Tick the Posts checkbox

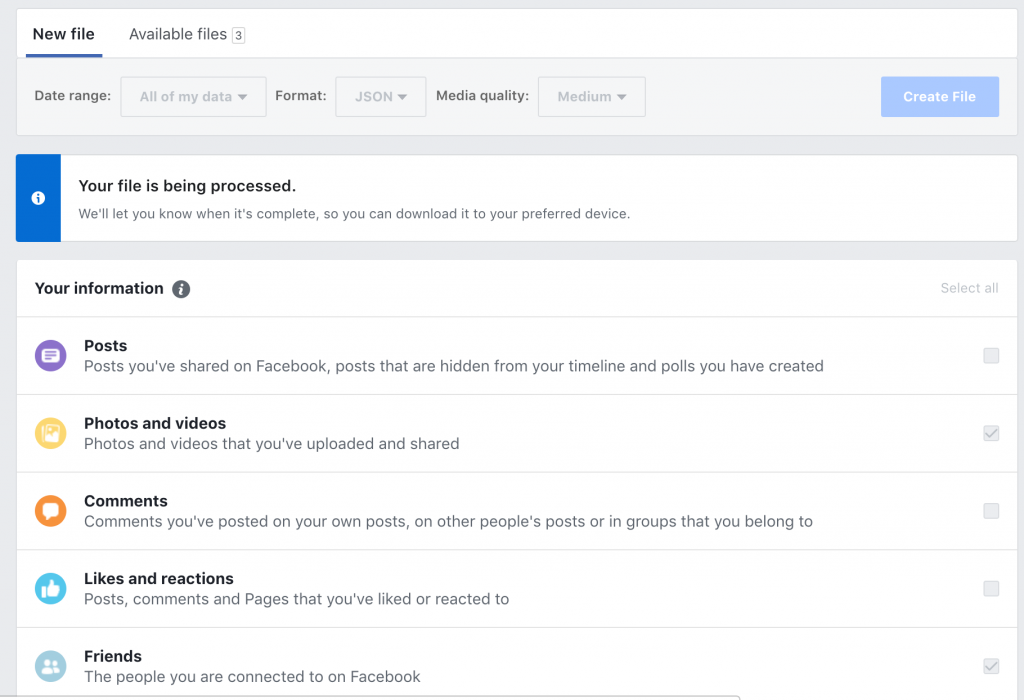click(x=991, y=355)
